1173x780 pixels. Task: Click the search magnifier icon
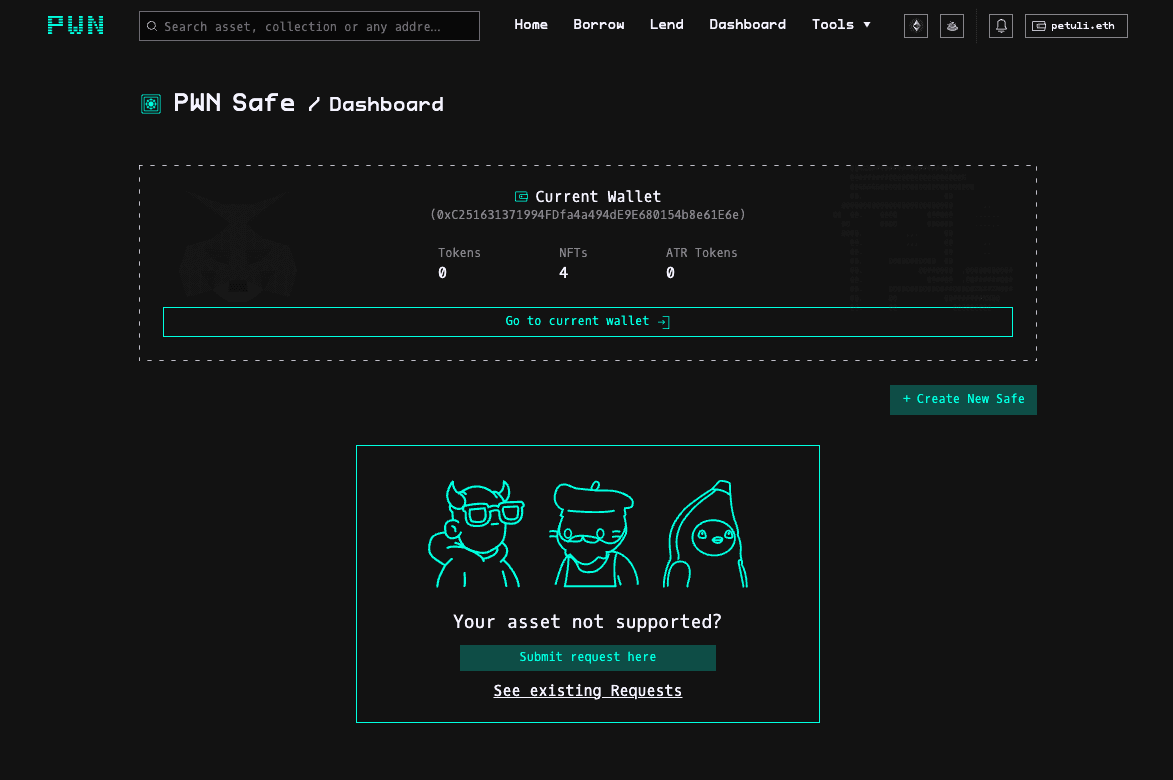152,26
